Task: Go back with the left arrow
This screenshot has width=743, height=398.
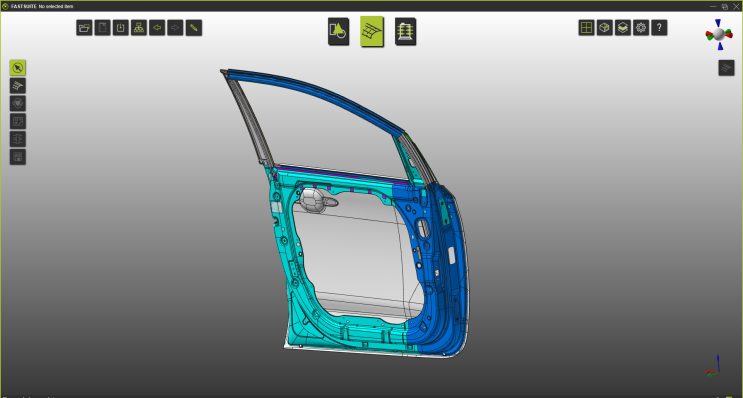Action: [x=157, y=28]
